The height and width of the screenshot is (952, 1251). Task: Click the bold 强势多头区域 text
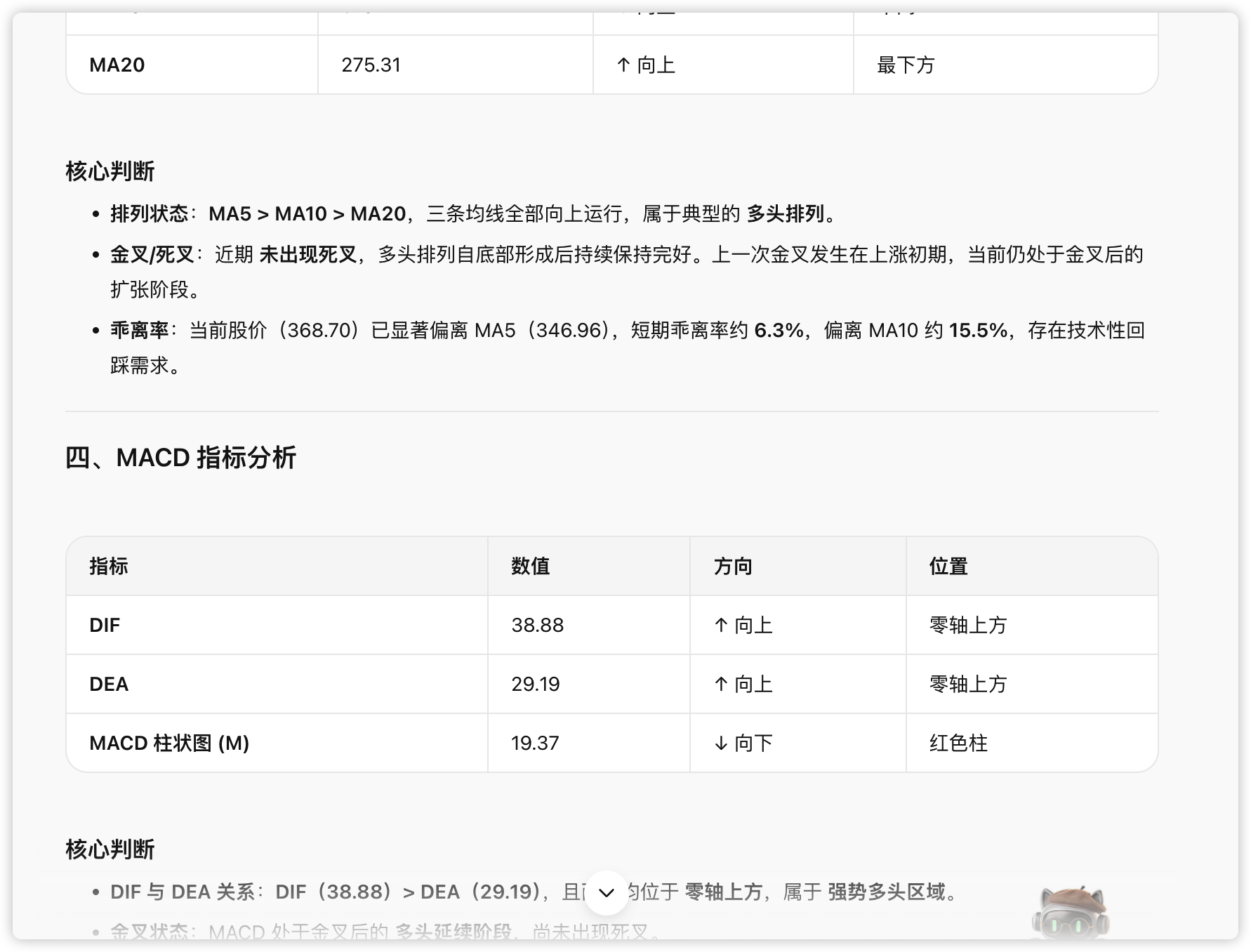[x=887, y=892]
